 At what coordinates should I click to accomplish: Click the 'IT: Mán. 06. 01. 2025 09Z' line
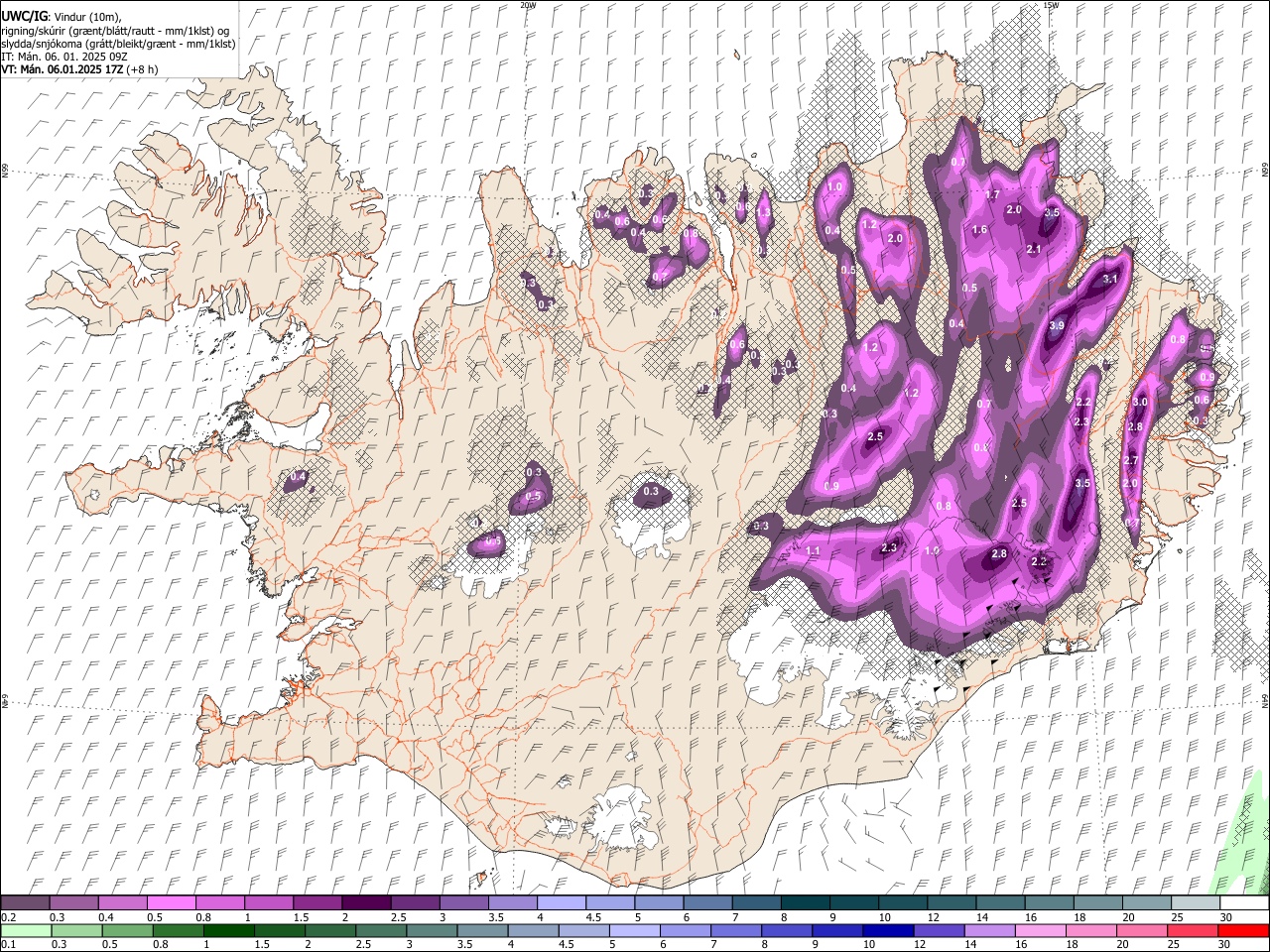pyautogui.click(x=64, y=57)
